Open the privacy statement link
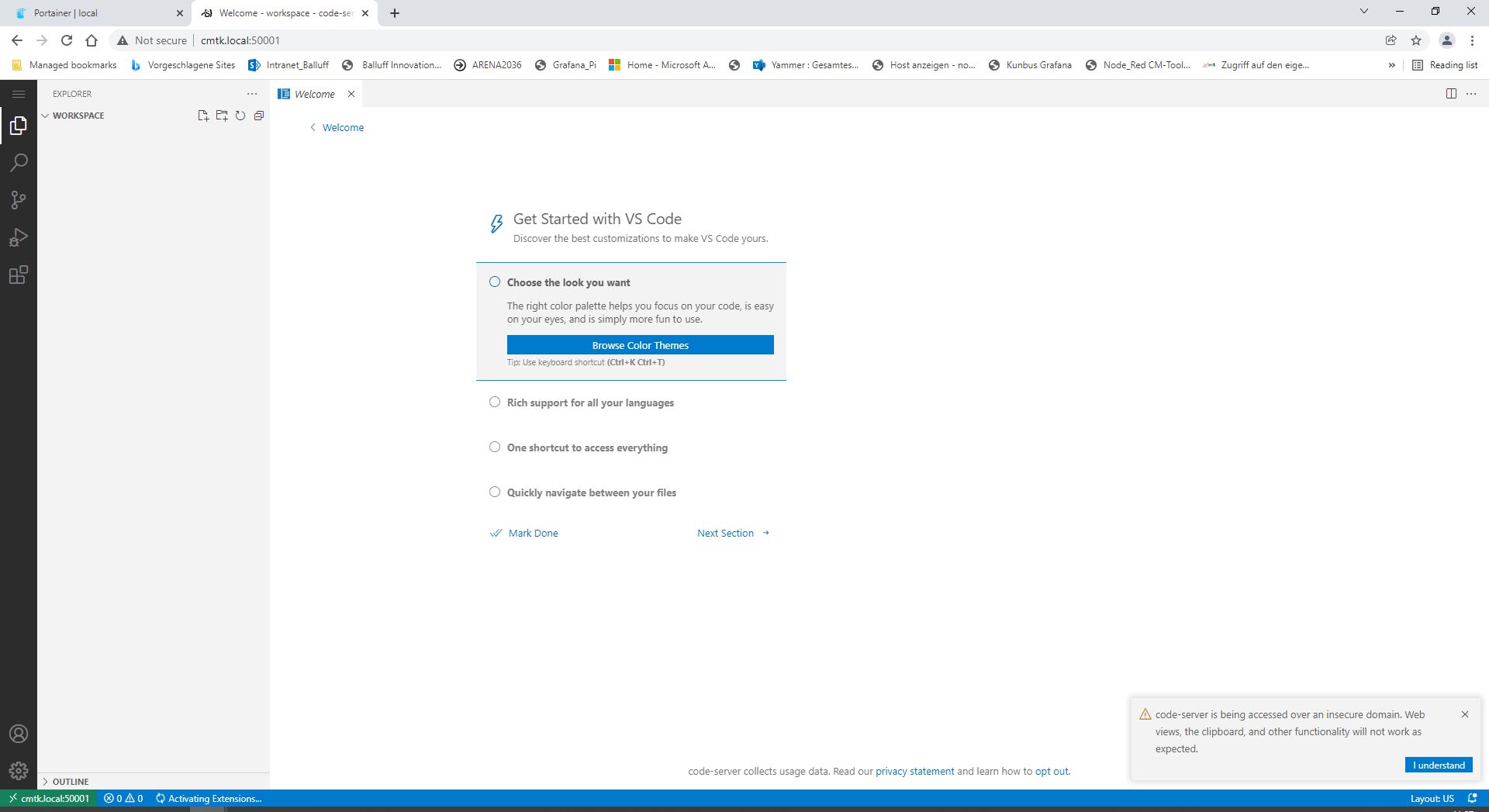Viewport: 1489px width, 812px height. point(915,771)
